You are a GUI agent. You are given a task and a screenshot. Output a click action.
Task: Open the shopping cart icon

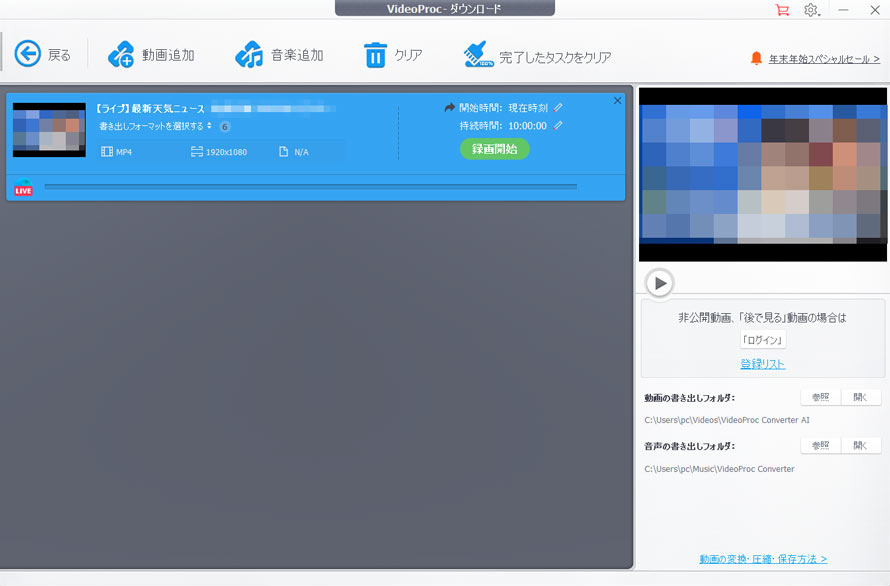[783, 10]
